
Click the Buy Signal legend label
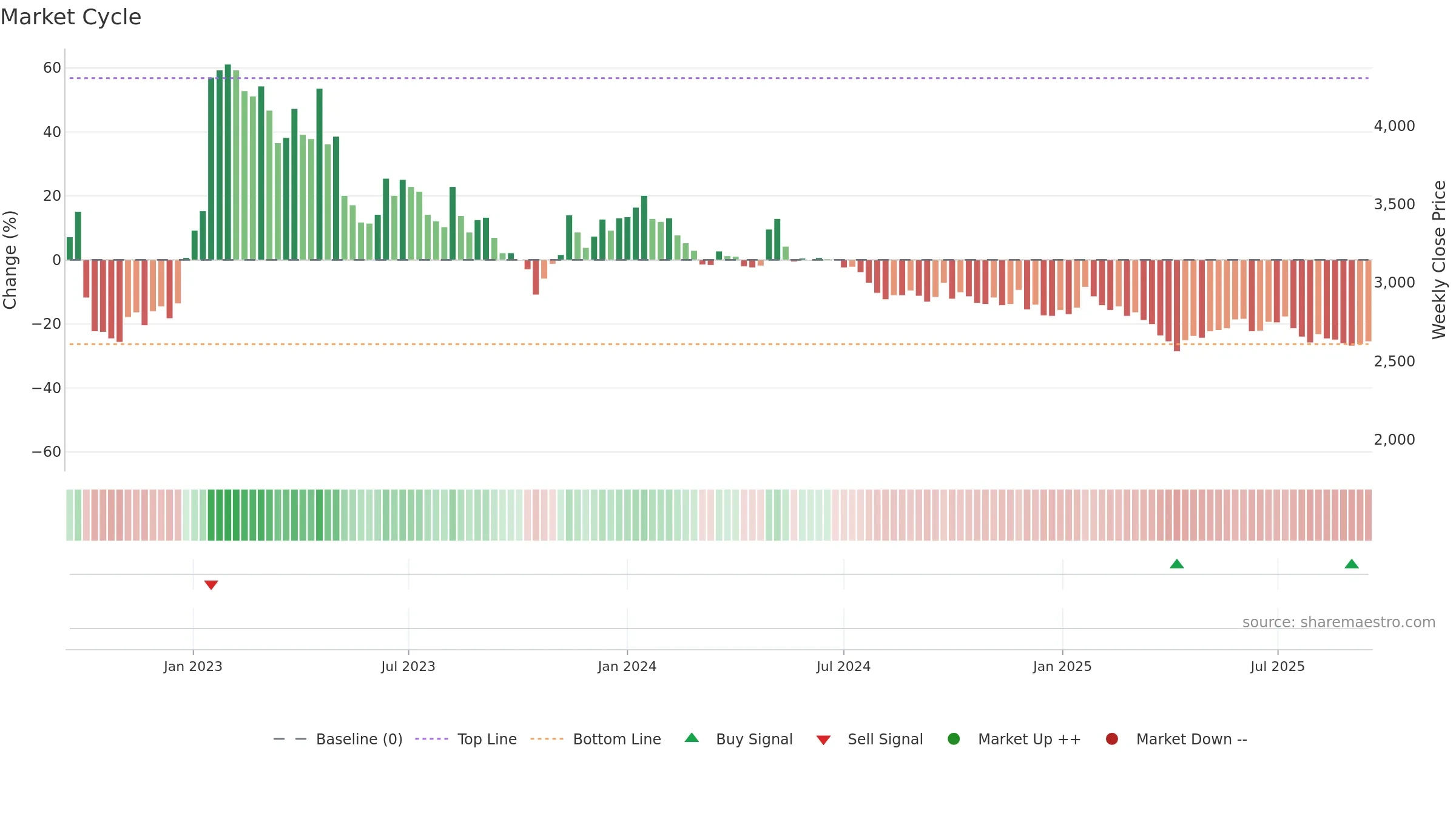click(x=754, y=739)
